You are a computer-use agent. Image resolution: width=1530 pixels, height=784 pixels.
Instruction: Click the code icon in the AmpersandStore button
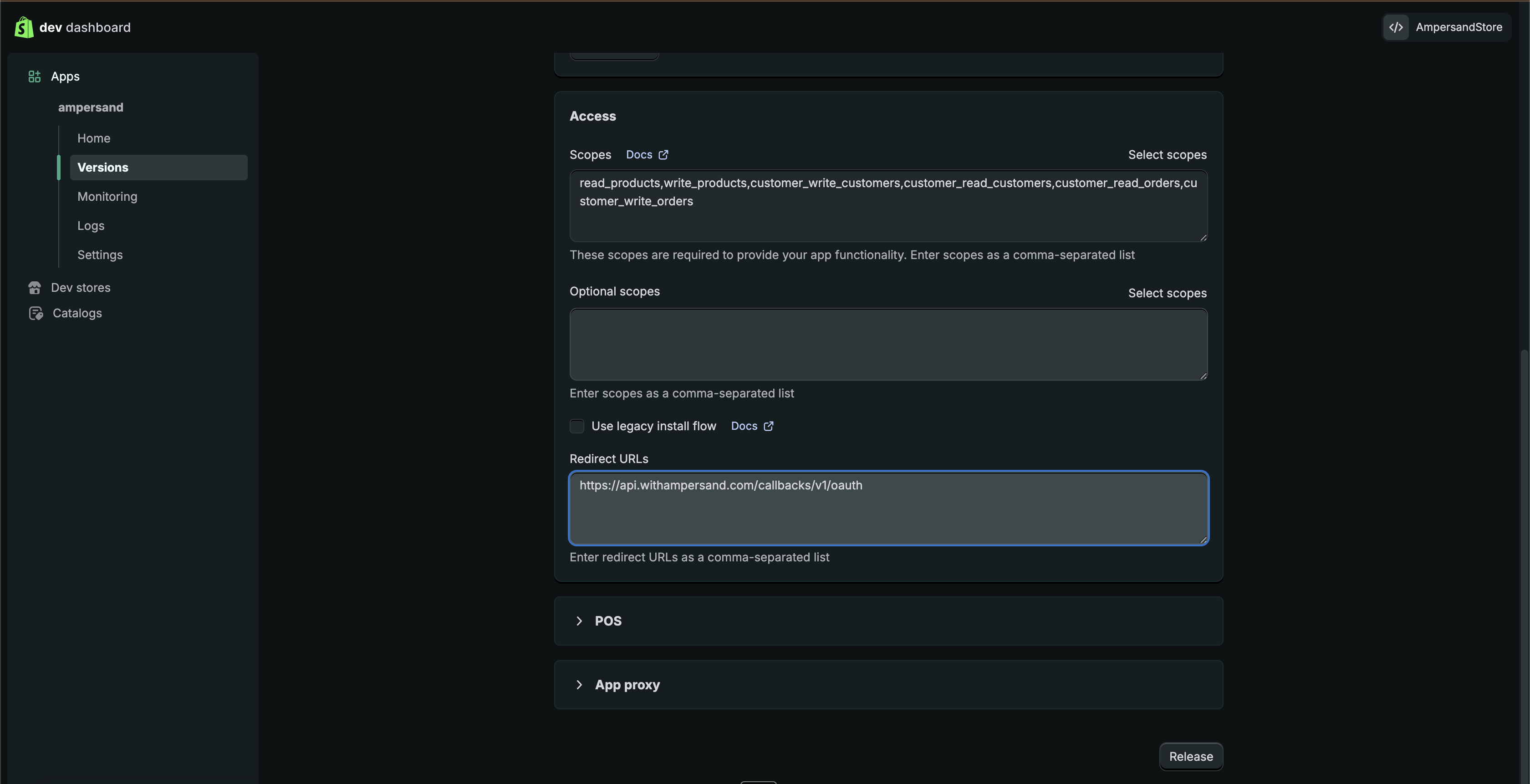1396,27
